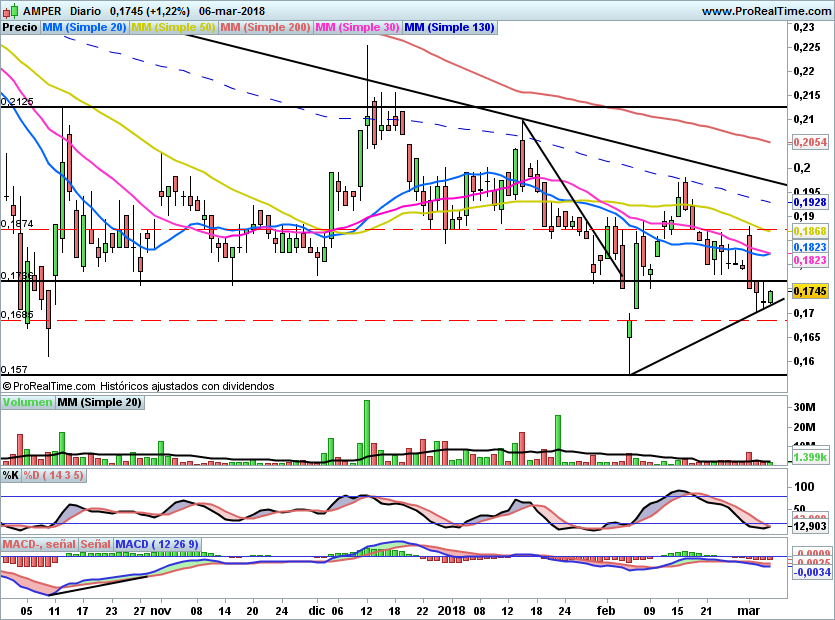Click the yellow 0,1745 current price tag

809,291
